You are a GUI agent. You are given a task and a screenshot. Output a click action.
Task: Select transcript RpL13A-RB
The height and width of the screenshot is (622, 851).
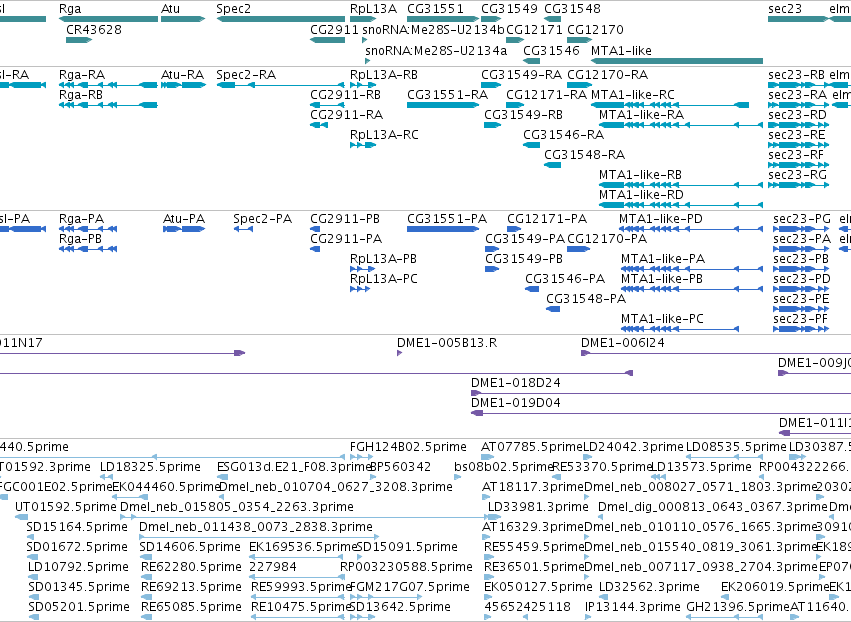point(363,85)
